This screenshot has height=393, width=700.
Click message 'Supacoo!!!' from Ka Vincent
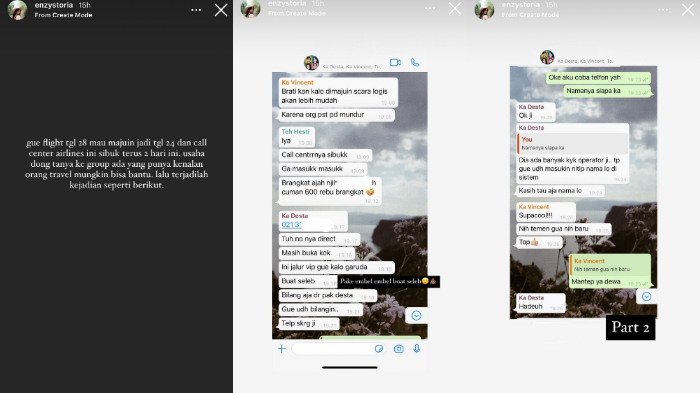point(546,212)
